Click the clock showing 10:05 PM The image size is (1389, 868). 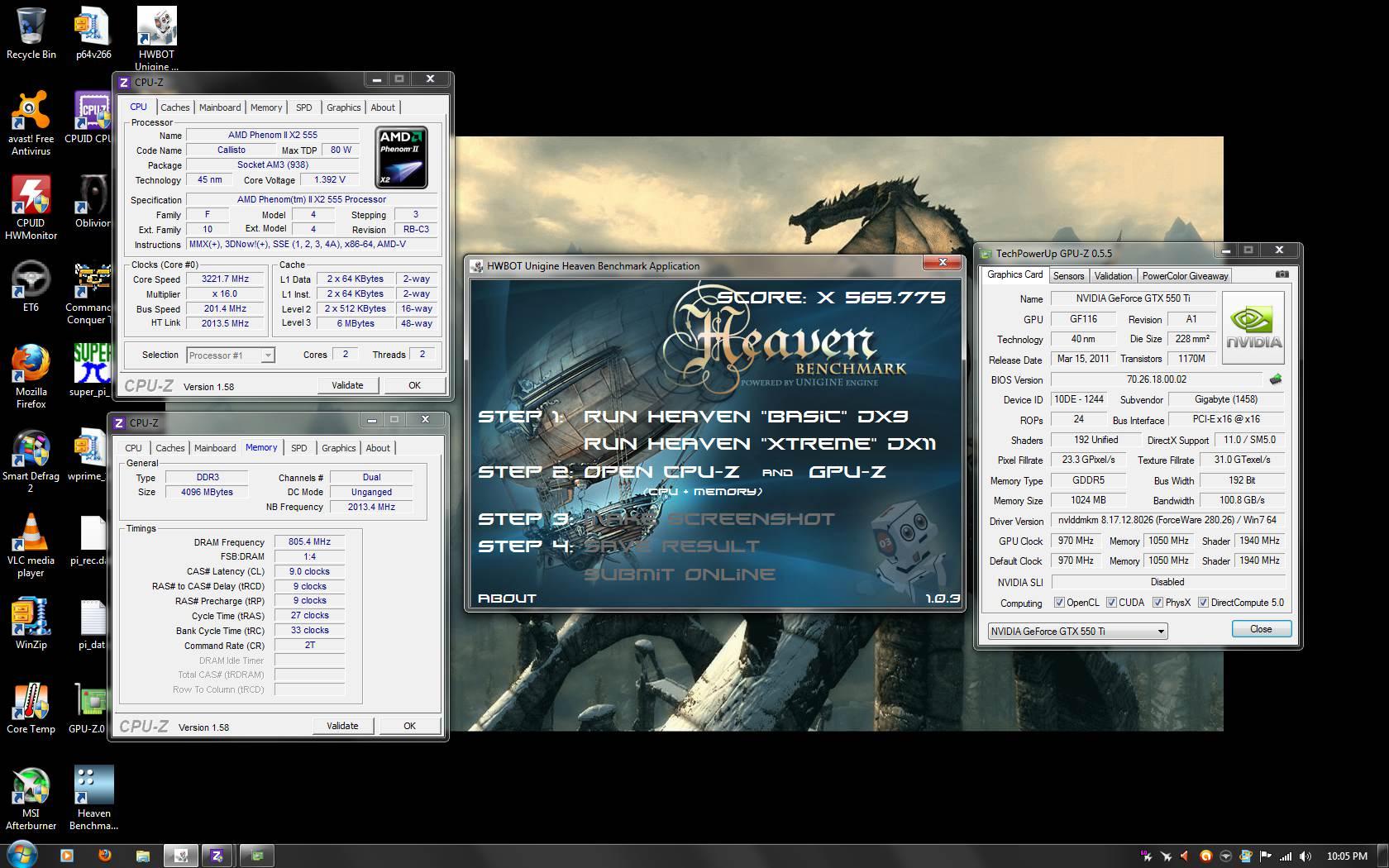(x=1347, y=856)
